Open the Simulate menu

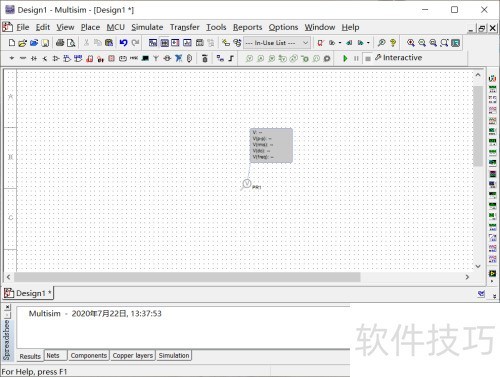147,27
